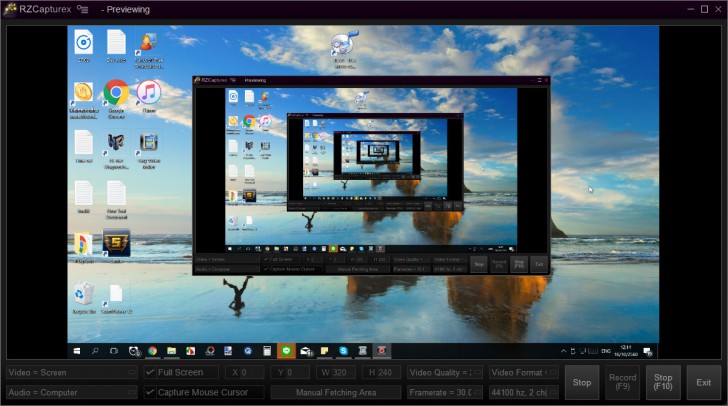Click the blue circular arrow file desktop icon

click(x=84, y=46)
